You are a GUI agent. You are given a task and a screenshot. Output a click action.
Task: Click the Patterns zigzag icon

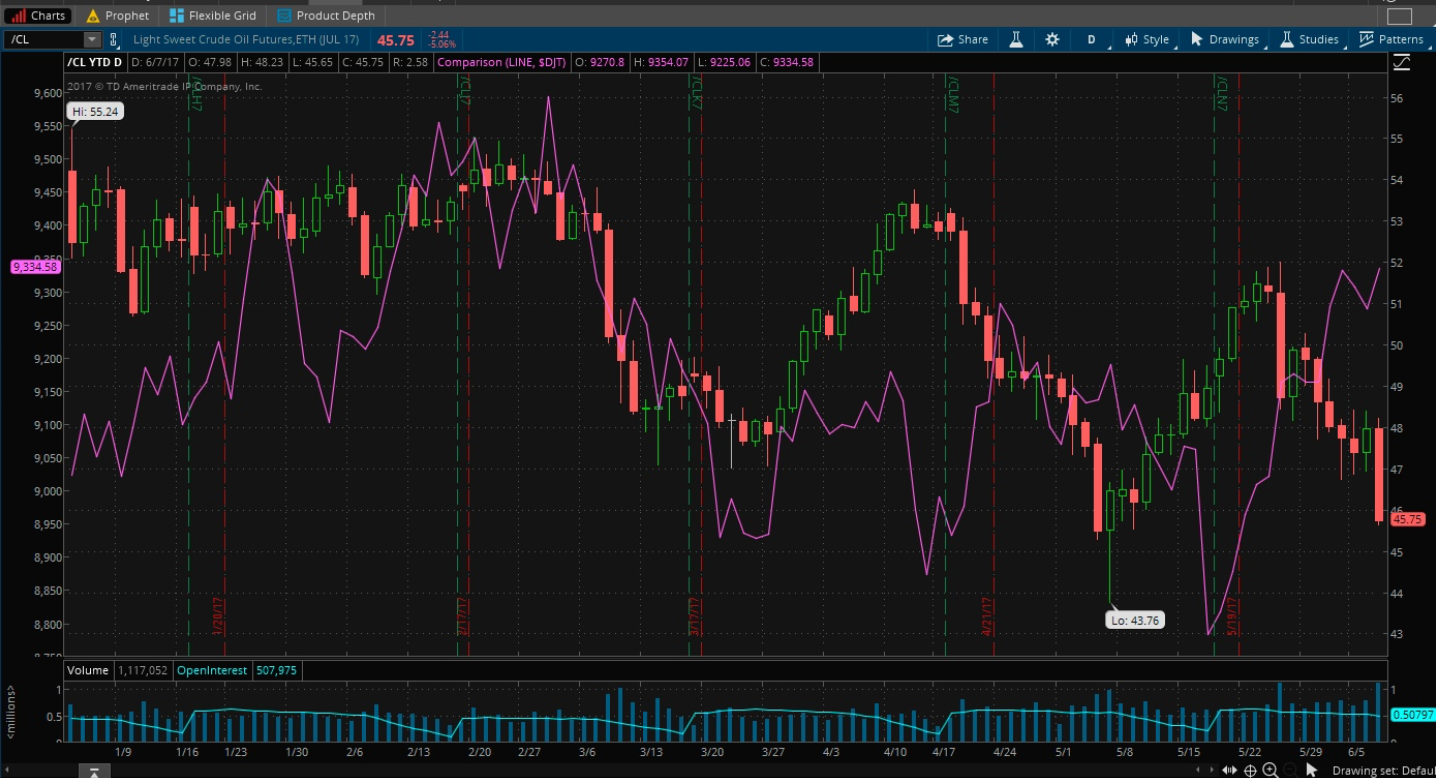(x=1366, y=40)
